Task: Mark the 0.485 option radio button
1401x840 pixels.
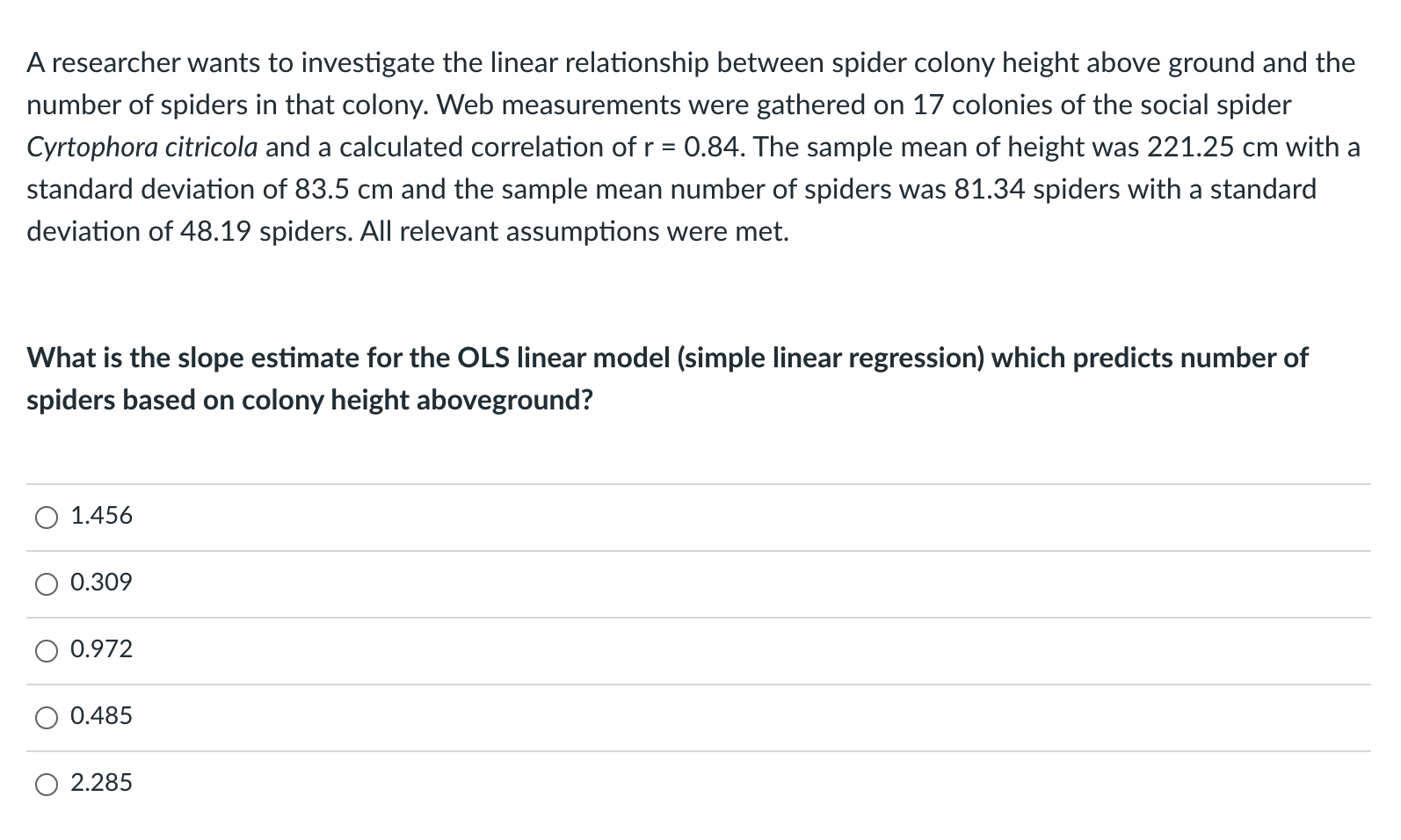Action: point(46,718)
